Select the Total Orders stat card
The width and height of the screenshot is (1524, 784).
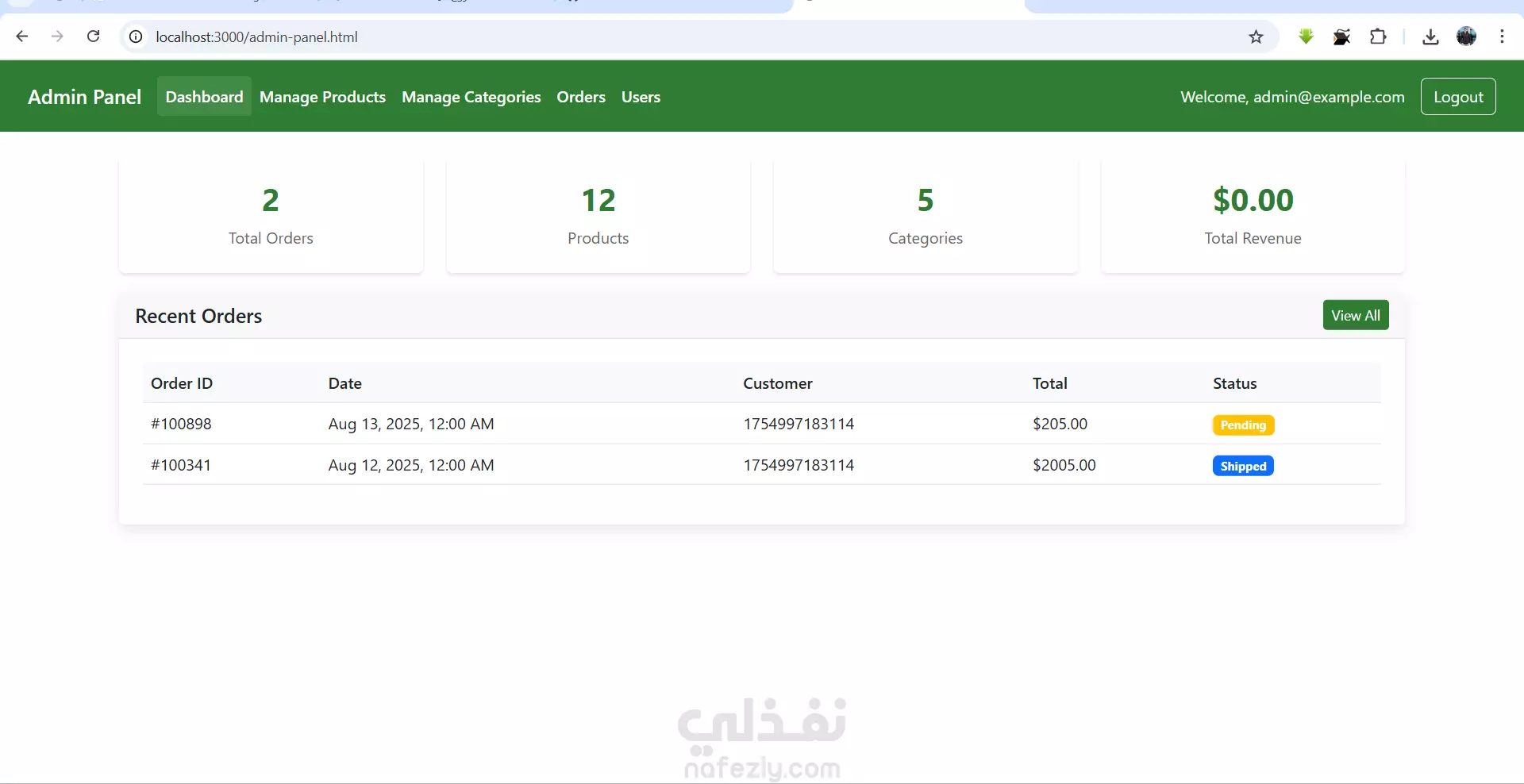[271, 216]
